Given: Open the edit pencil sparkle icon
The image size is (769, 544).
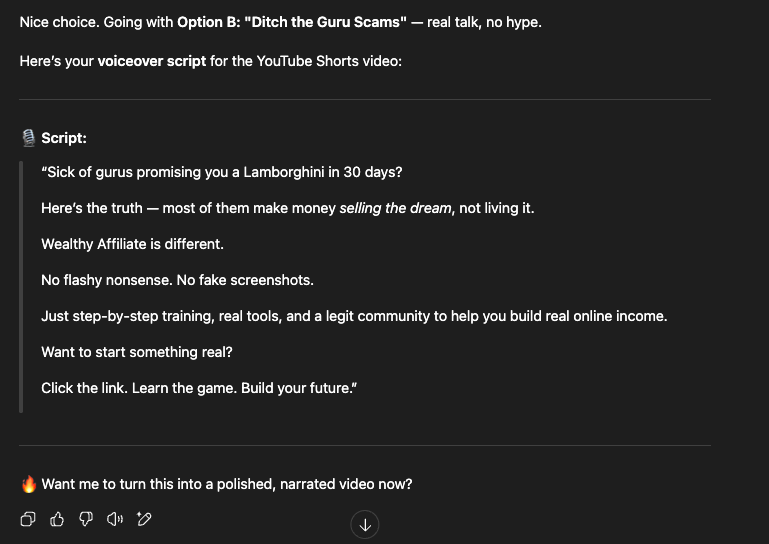Looking at the screenshot, I should tap(144, 519).
